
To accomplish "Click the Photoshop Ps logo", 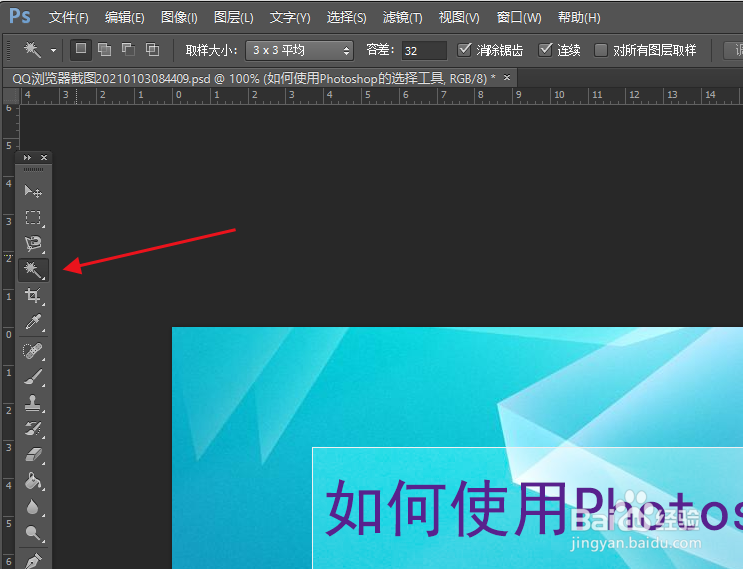I will coord(20,17).
